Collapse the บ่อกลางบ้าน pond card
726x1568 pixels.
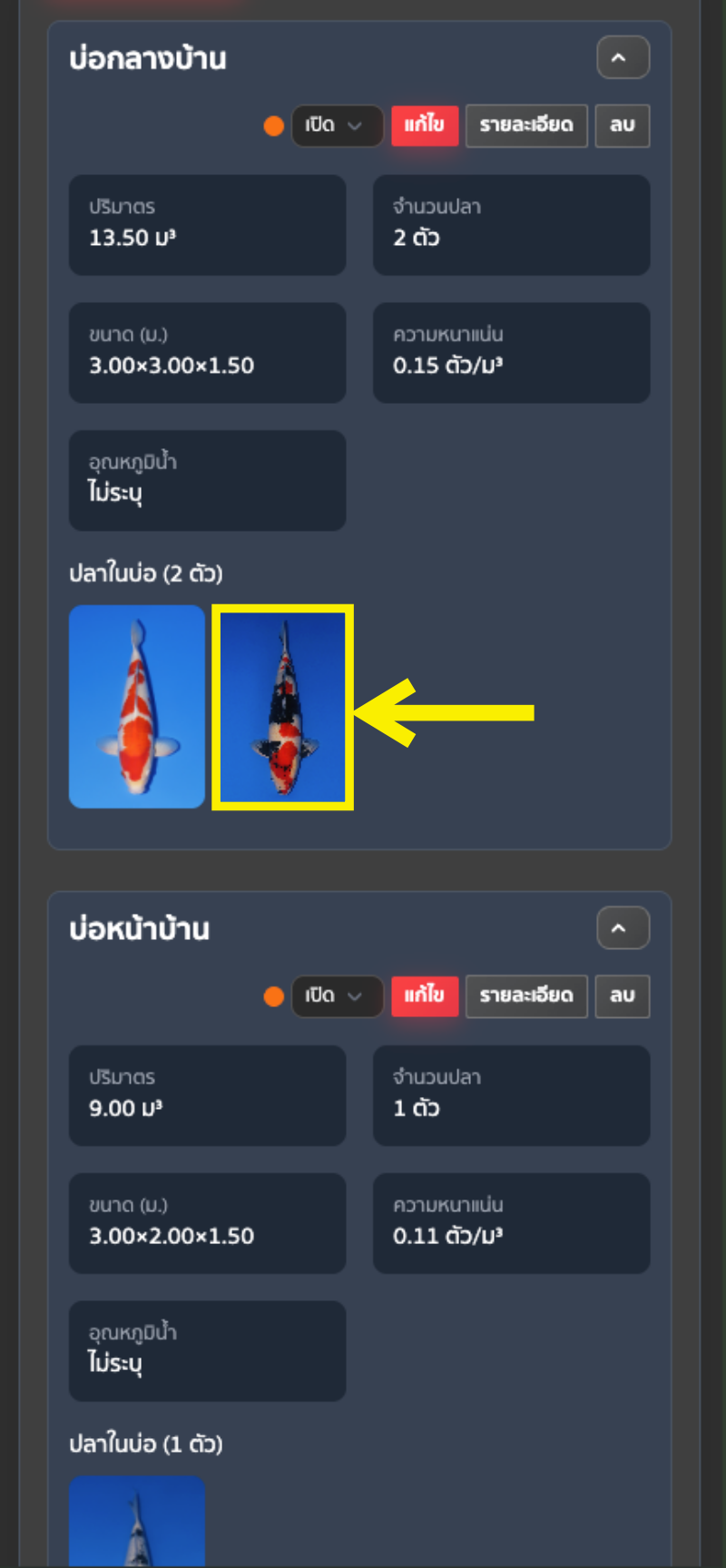click(623, 58)
